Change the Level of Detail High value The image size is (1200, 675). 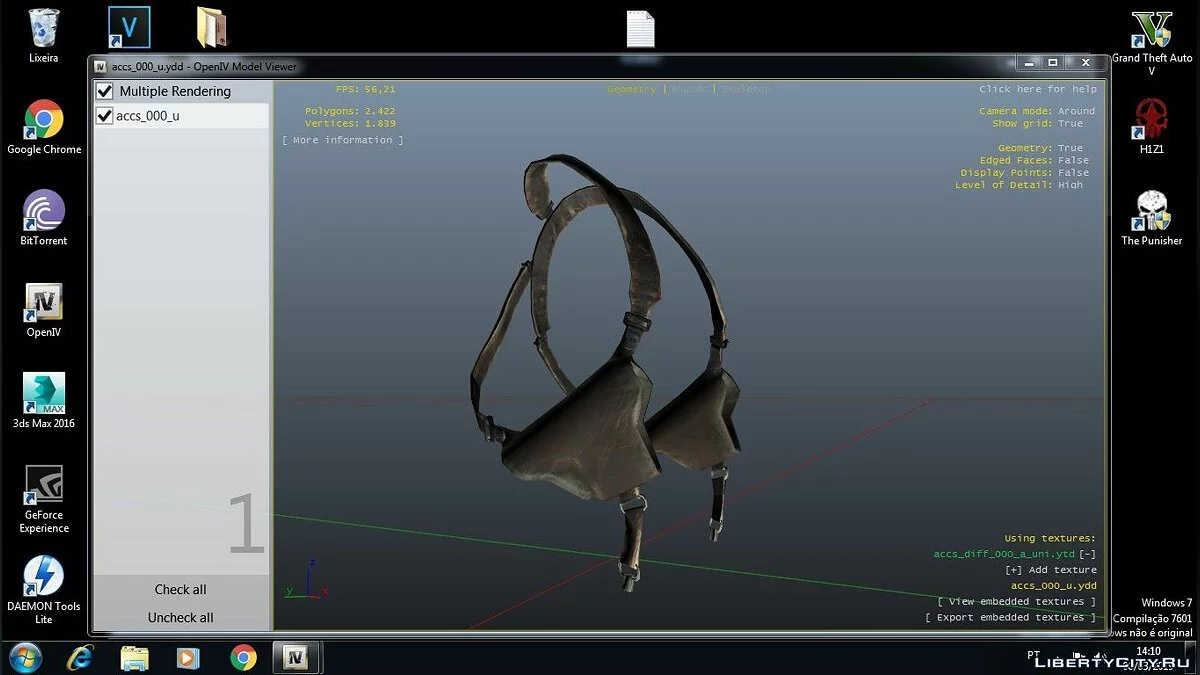click(x=1070, y=185)
